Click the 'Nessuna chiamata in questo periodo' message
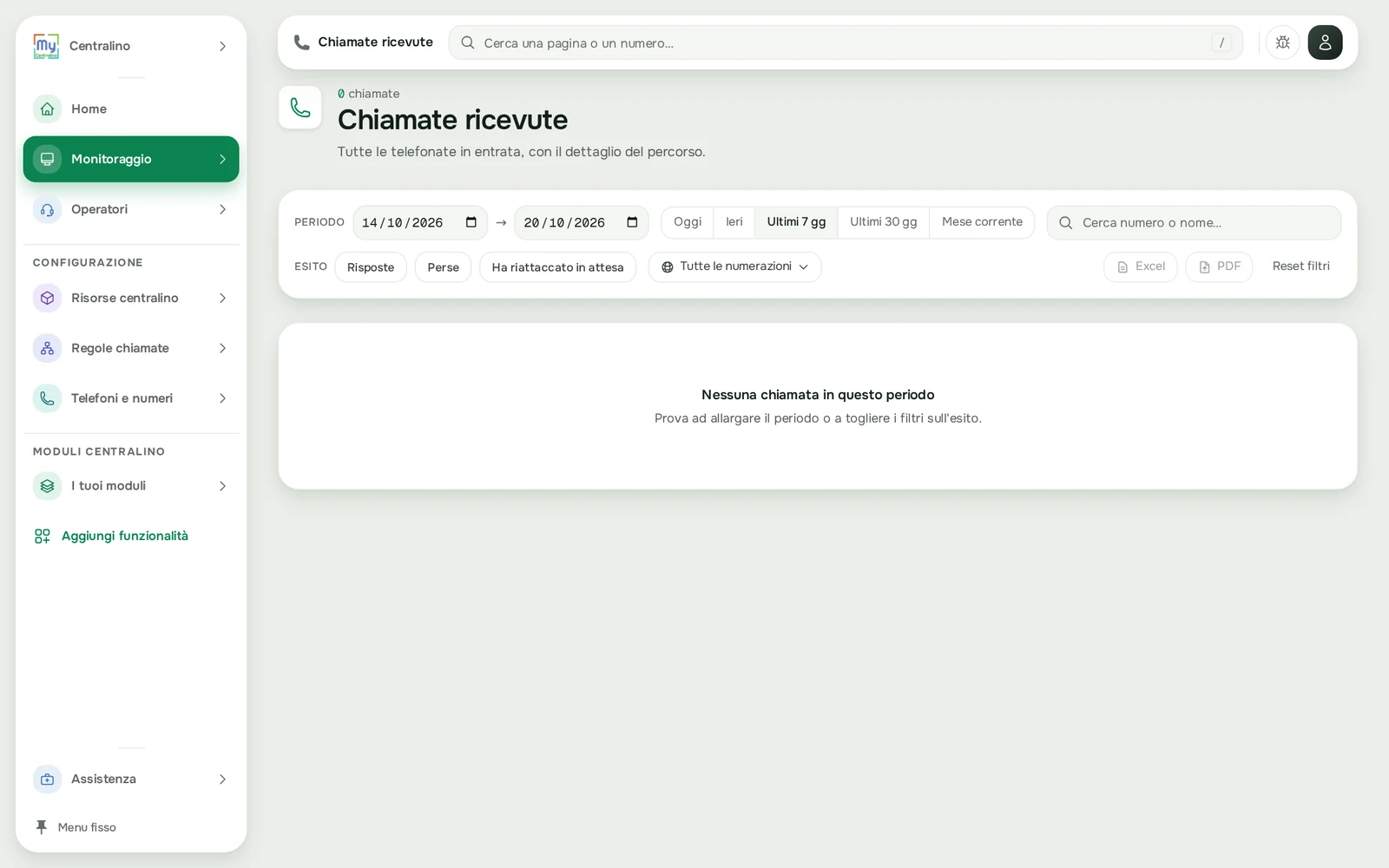The image size is (1389, 868). tap(818, 395)
